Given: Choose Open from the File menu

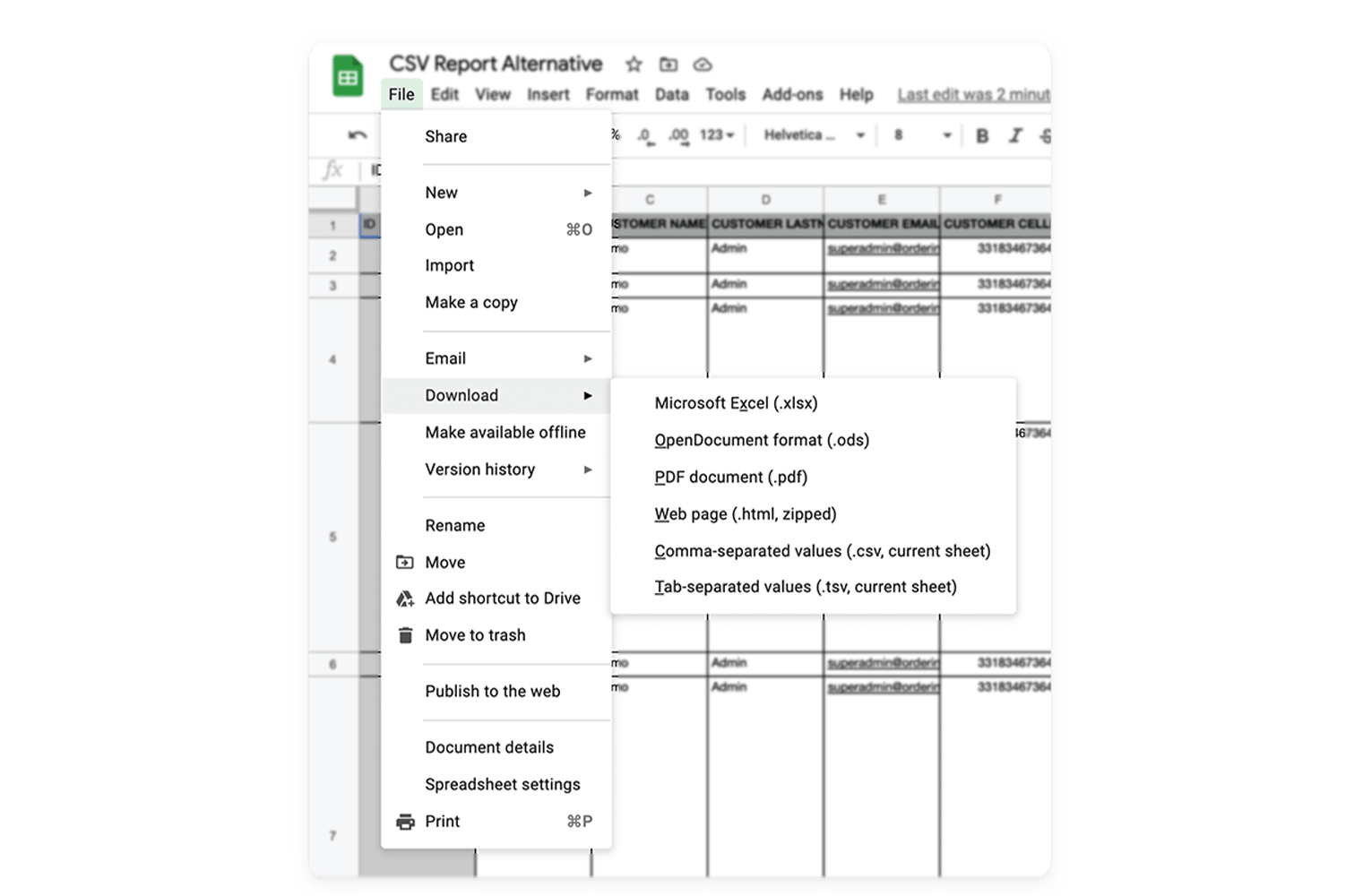Looking at the screenshot, I should [496, 229].
